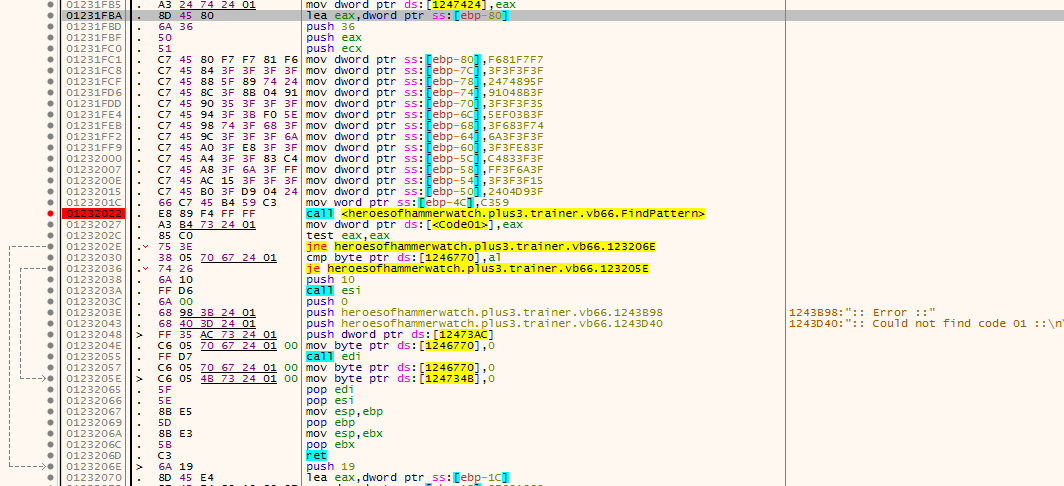Viewport: 1064px width, 486px height.
Task: Toggle breakpoint dot at address 01231FBD
Action: pyautogui.click(x=51, y=26)
